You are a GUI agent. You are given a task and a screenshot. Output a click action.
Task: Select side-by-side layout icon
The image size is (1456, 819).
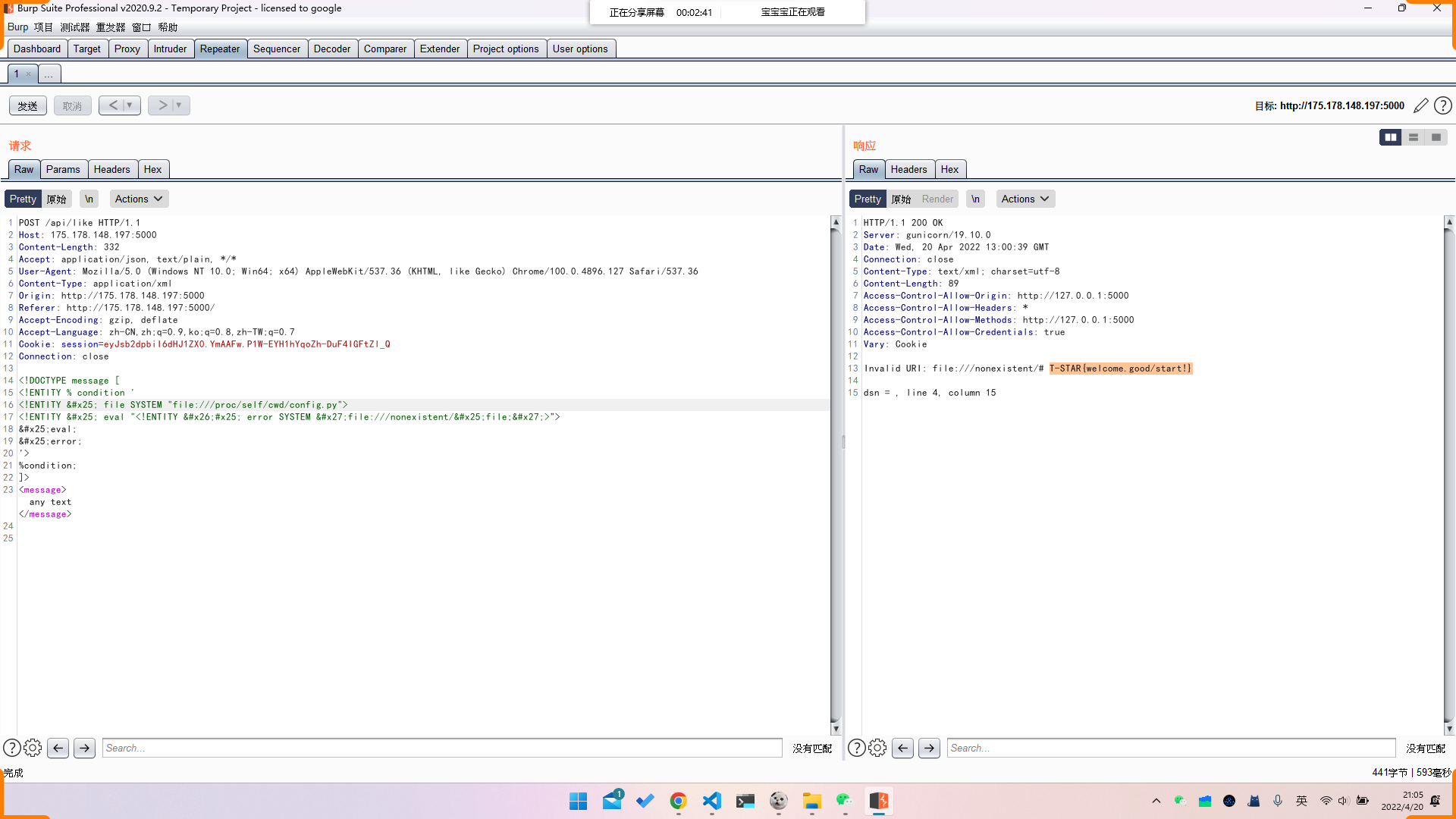point(1390,137)
